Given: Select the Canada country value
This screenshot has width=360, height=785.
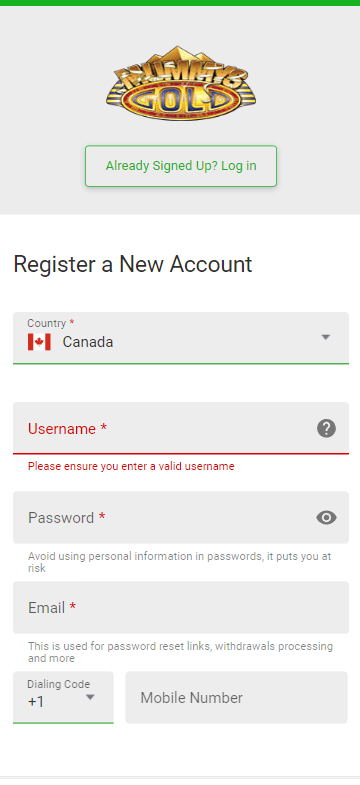Looking at the screenshot, I should [88, 342].
